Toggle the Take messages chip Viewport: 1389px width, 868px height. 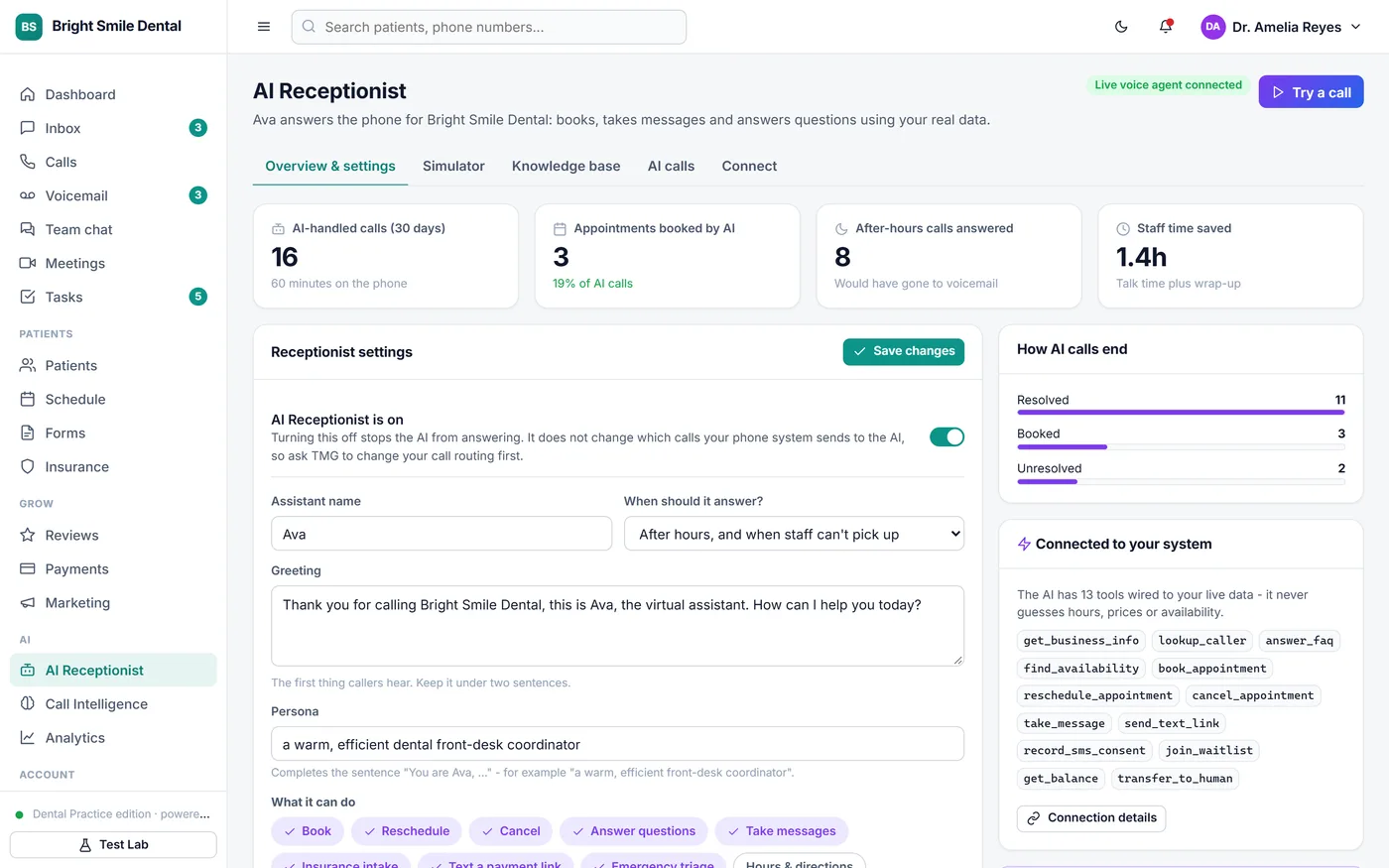click(782, 831)
